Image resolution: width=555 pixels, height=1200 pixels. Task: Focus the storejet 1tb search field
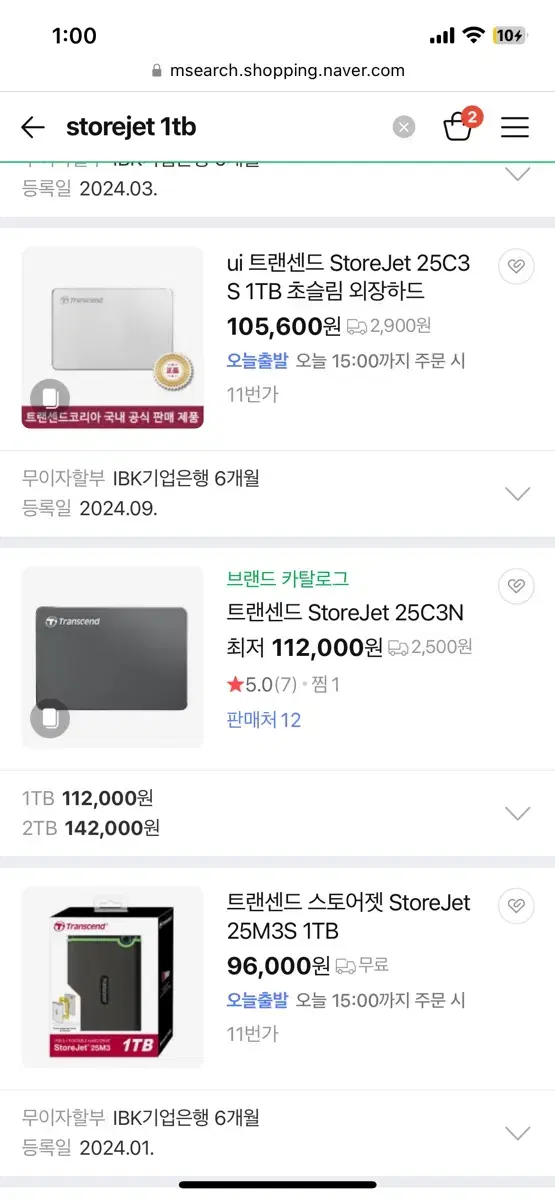click(x=225, y=127)
